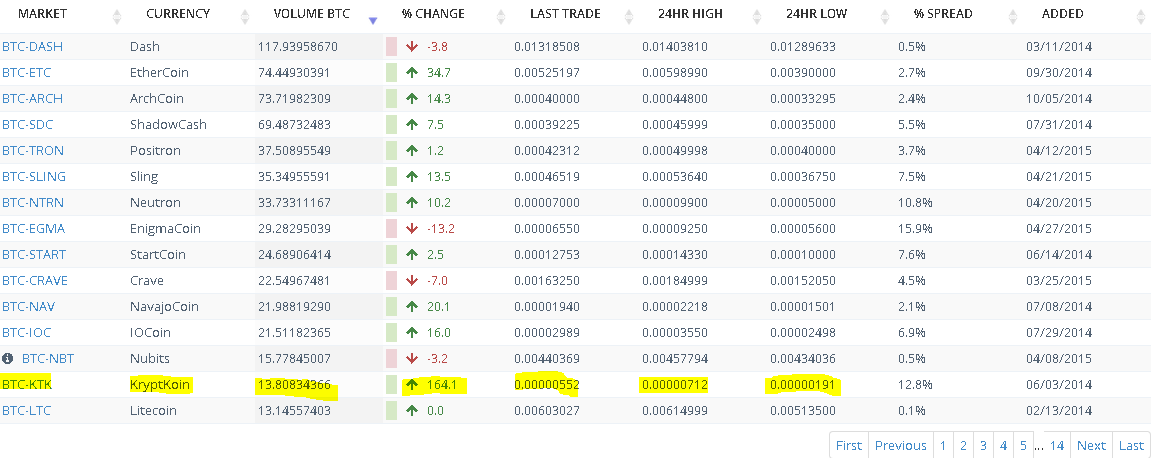The width and height of the screenshot is (1158, 458).
Task: Click the red down arrow for Dash -3.8
Action: click(411, 47)
